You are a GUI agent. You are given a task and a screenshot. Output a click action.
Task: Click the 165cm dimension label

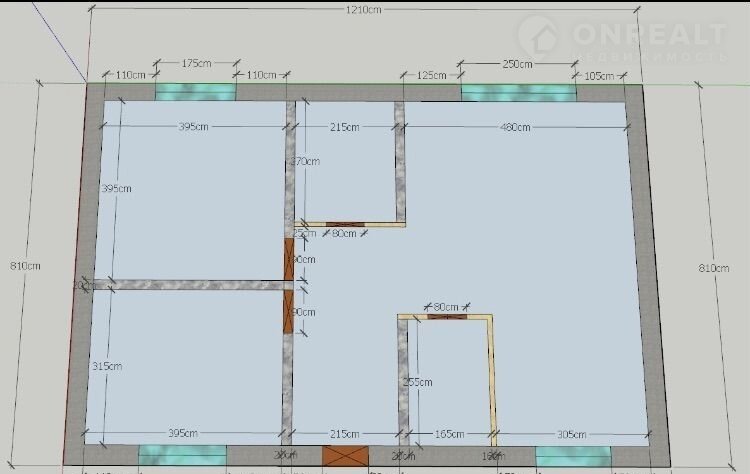448,434
